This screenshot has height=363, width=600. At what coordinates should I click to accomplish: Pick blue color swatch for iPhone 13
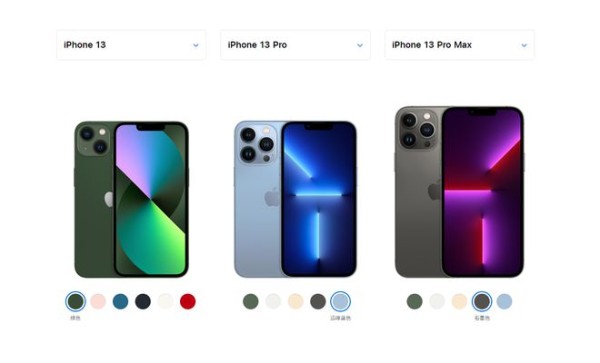point(121,301)
